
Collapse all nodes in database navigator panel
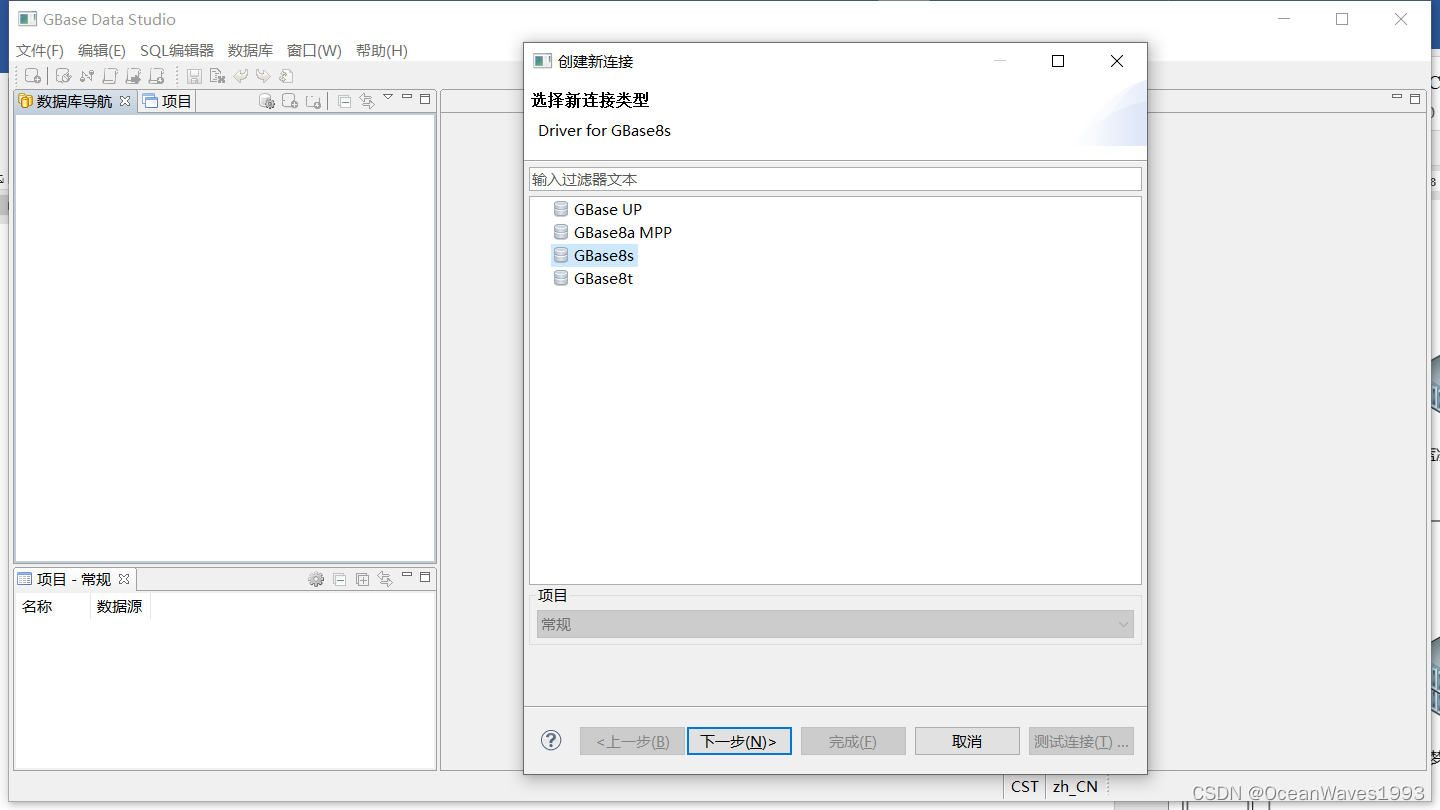(x=344, y=101)
